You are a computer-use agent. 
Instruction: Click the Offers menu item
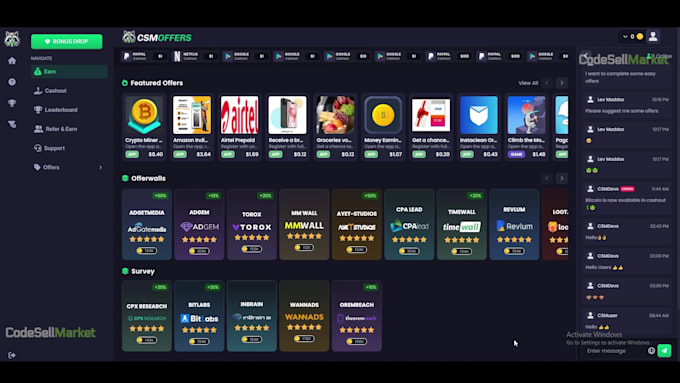coord(69,167)
